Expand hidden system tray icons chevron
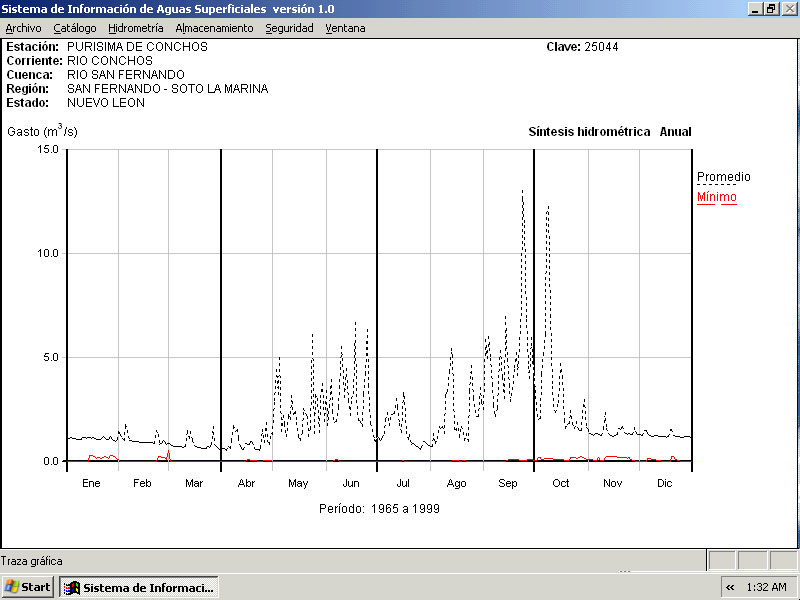This screenshot has width=800, height=600. [730, 587]
